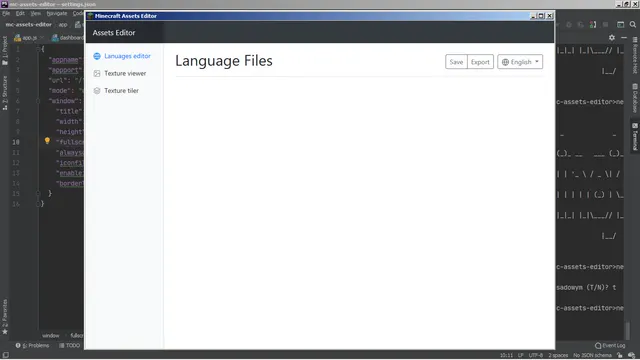Viewport: 640px width, 360px height.
Task: Export the language files
Action: pyautogui.click(x=480, y=62)
